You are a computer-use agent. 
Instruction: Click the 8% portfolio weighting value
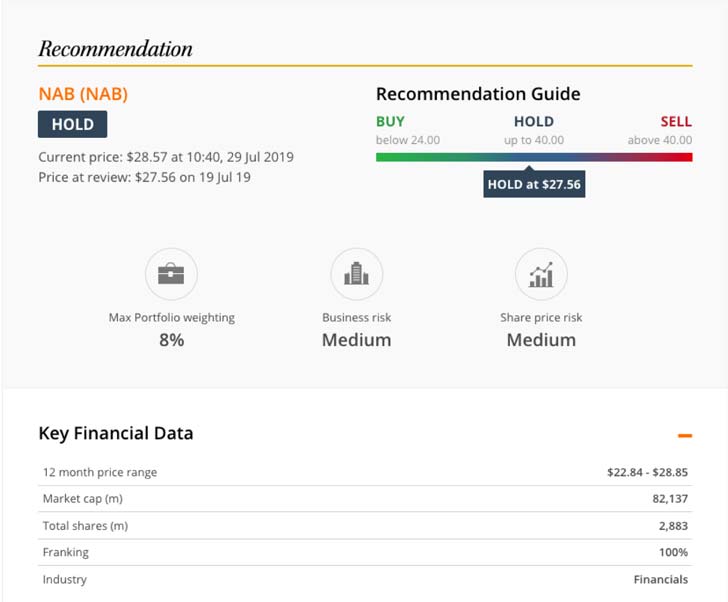(x=171, y=340)
